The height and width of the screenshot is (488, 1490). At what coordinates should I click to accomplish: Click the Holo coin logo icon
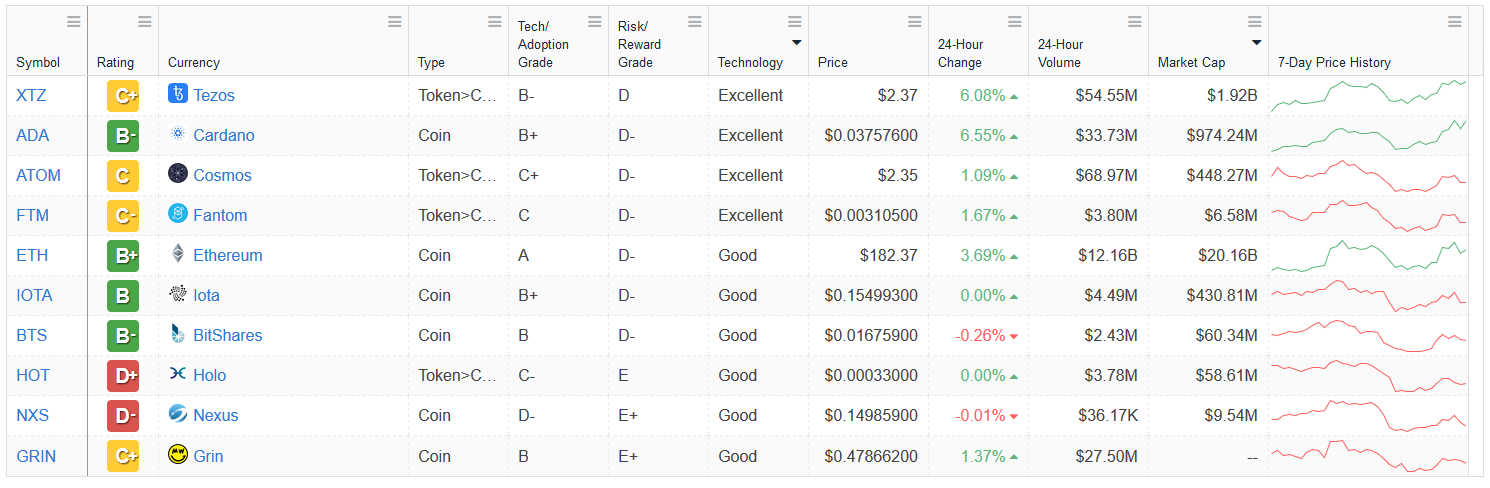point(178,374)
